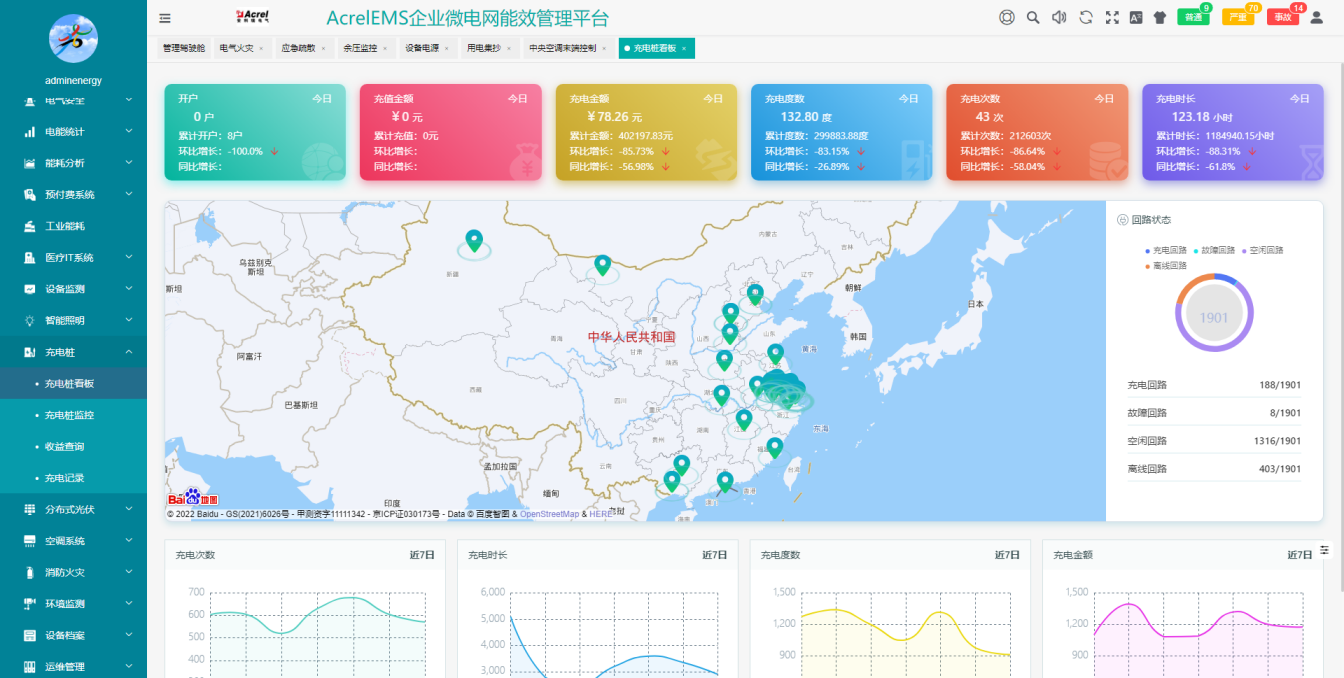Open the green 普通 alarm button
The height and width of the screenshot is (678, 1344).
(x=1193, y=17)
